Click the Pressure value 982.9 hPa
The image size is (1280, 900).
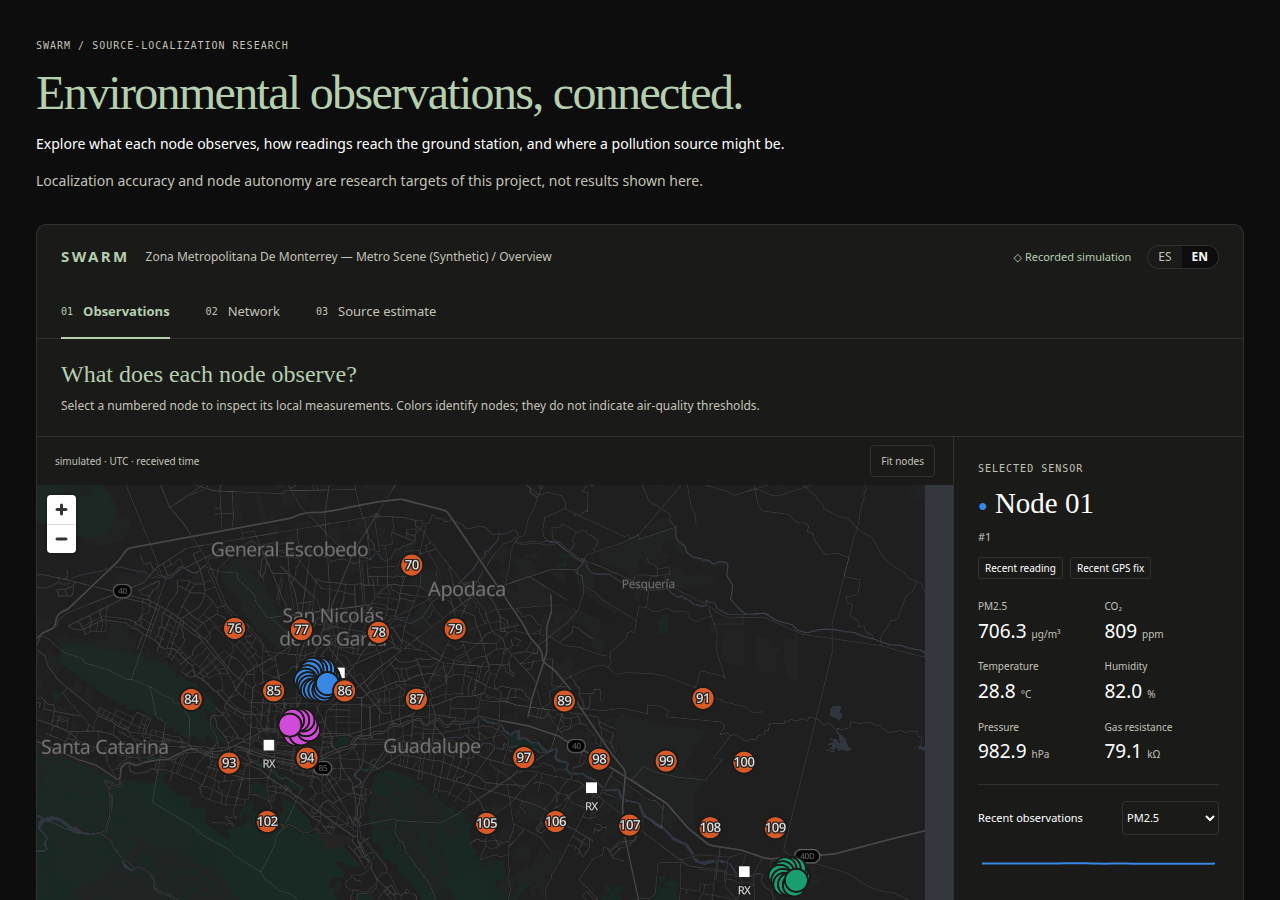1014,751
